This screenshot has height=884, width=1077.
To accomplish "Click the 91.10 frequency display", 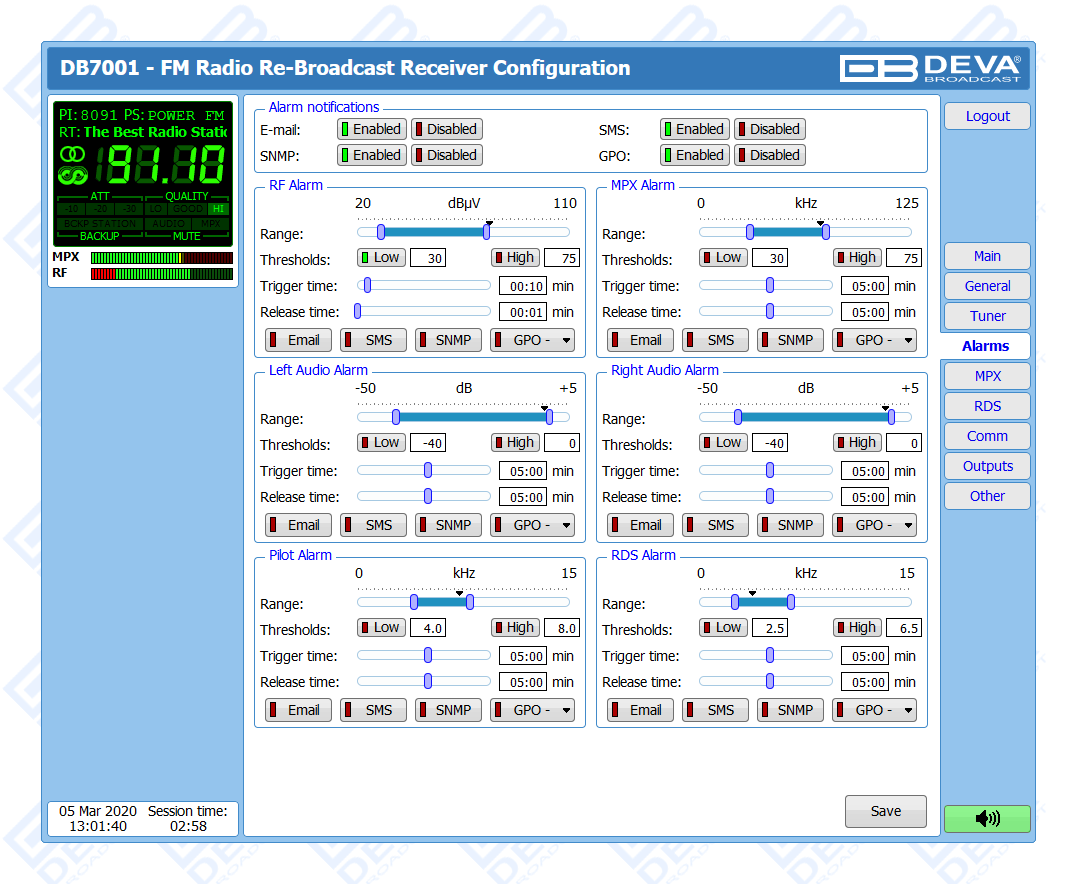I will tap(167, 166).
